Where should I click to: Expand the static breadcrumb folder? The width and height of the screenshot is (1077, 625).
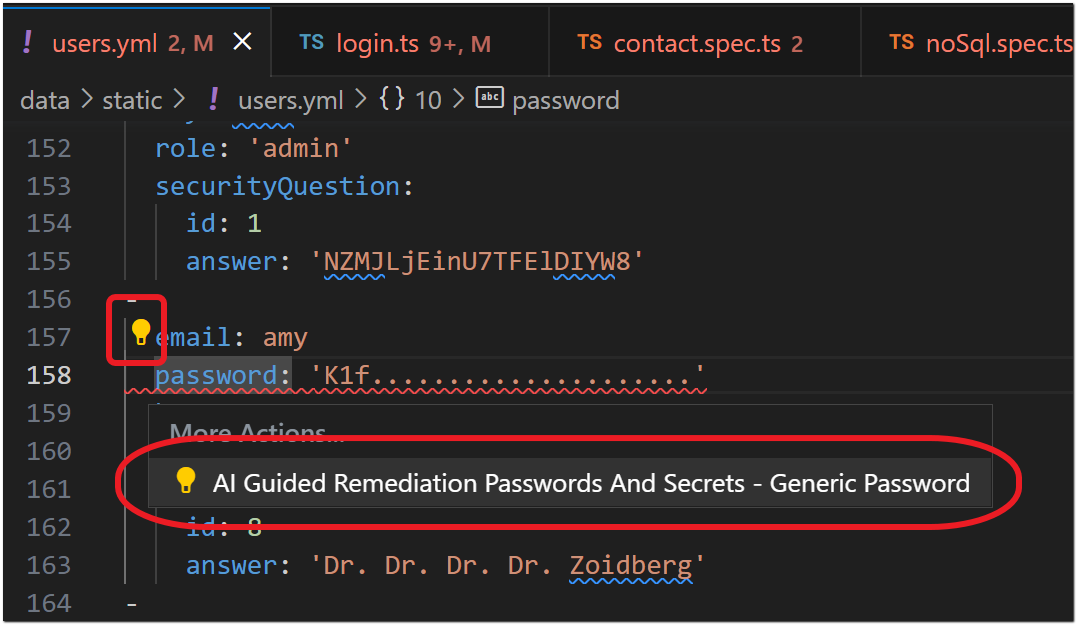[132, 100]
